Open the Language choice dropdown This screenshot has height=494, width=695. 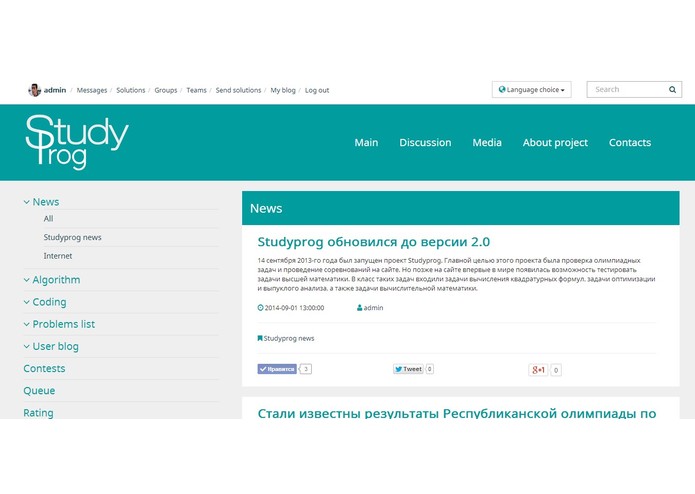point(531,89)
